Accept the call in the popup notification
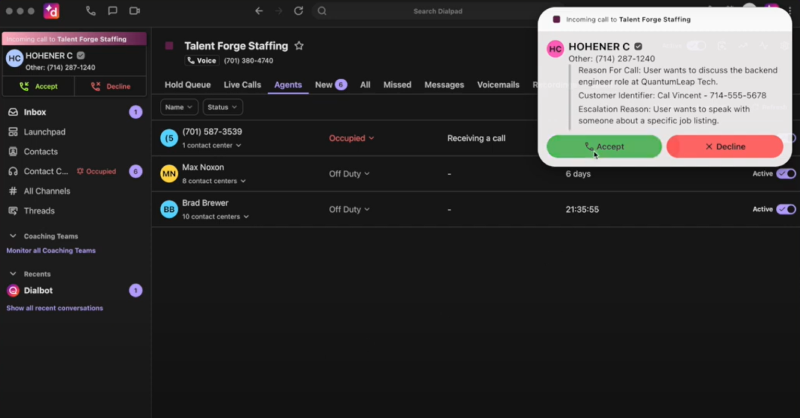 pyautogui.click(x=604, y=146)
